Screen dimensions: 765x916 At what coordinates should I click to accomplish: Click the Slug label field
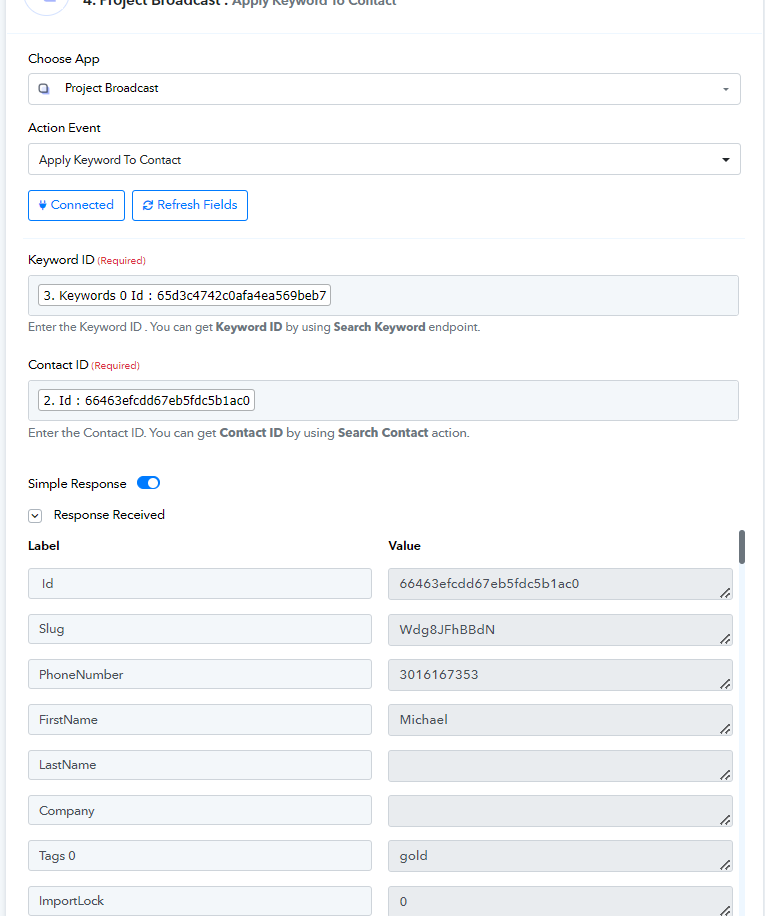pos(200,629)
